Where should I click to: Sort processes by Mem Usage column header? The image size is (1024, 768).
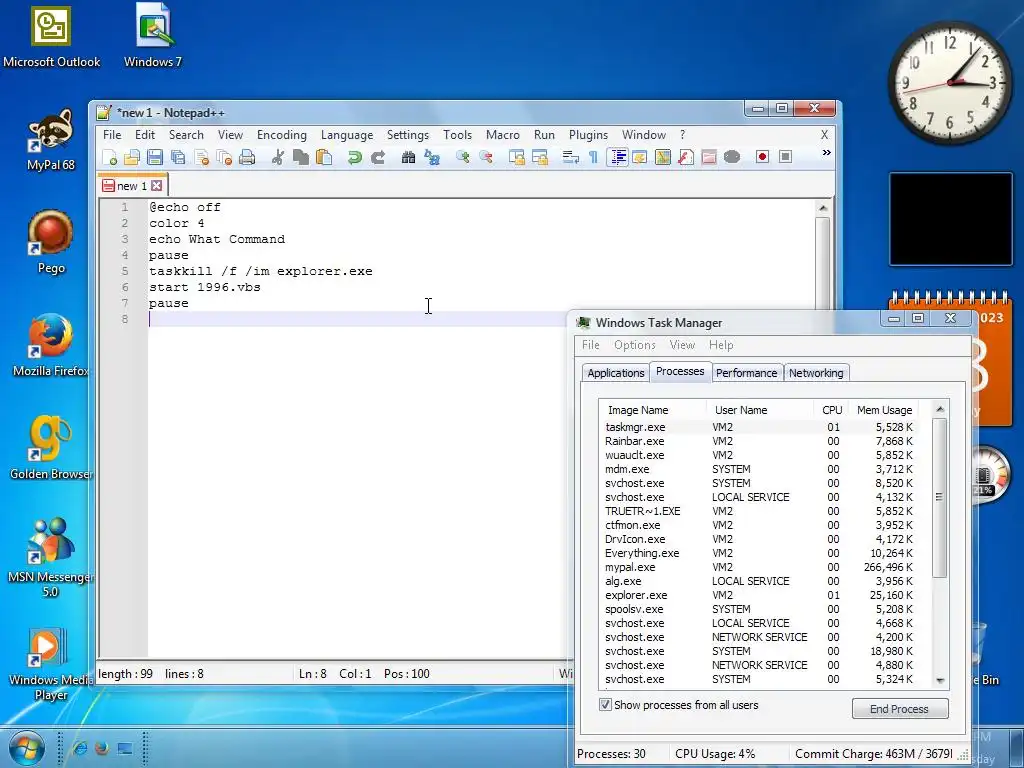click(x=884, y=410)
